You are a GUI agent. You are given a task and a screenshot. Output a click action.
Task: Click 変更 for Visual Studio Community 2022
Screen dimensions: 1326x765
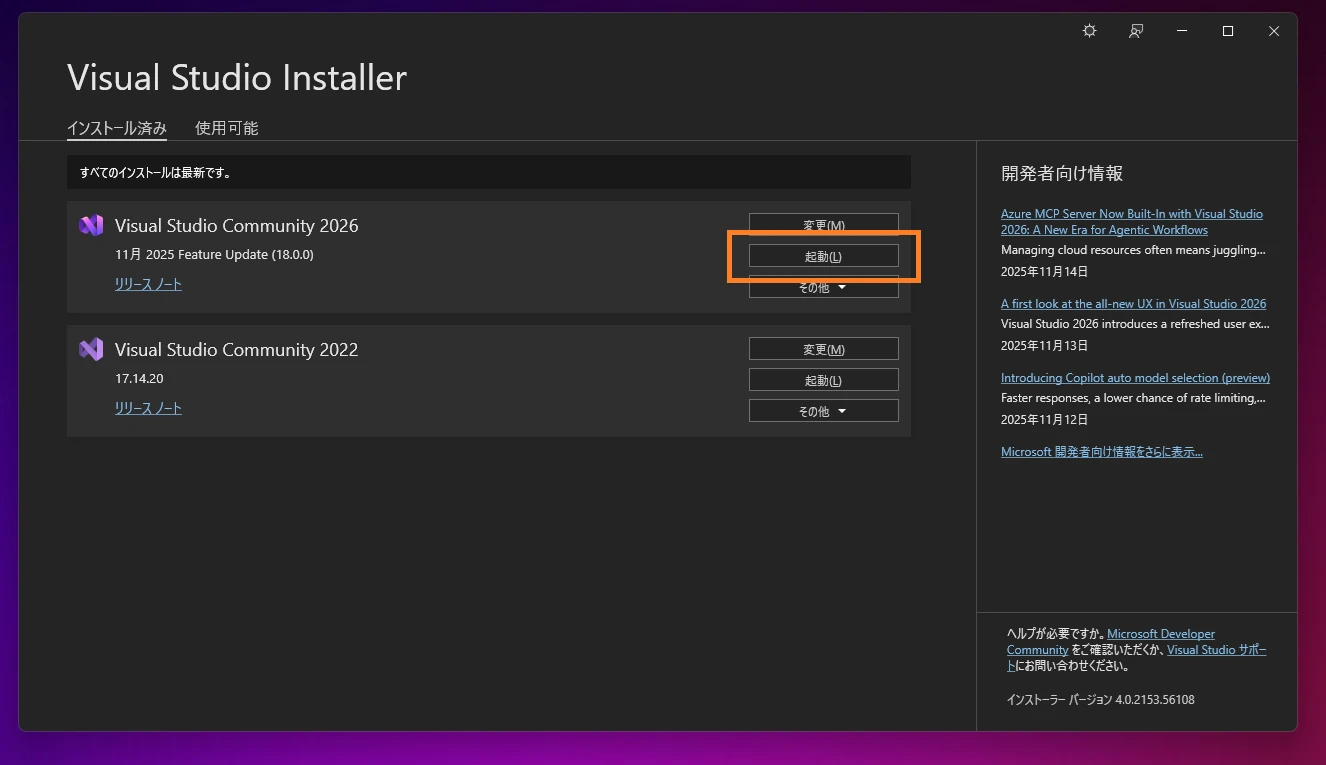click(x=823, y=348)
